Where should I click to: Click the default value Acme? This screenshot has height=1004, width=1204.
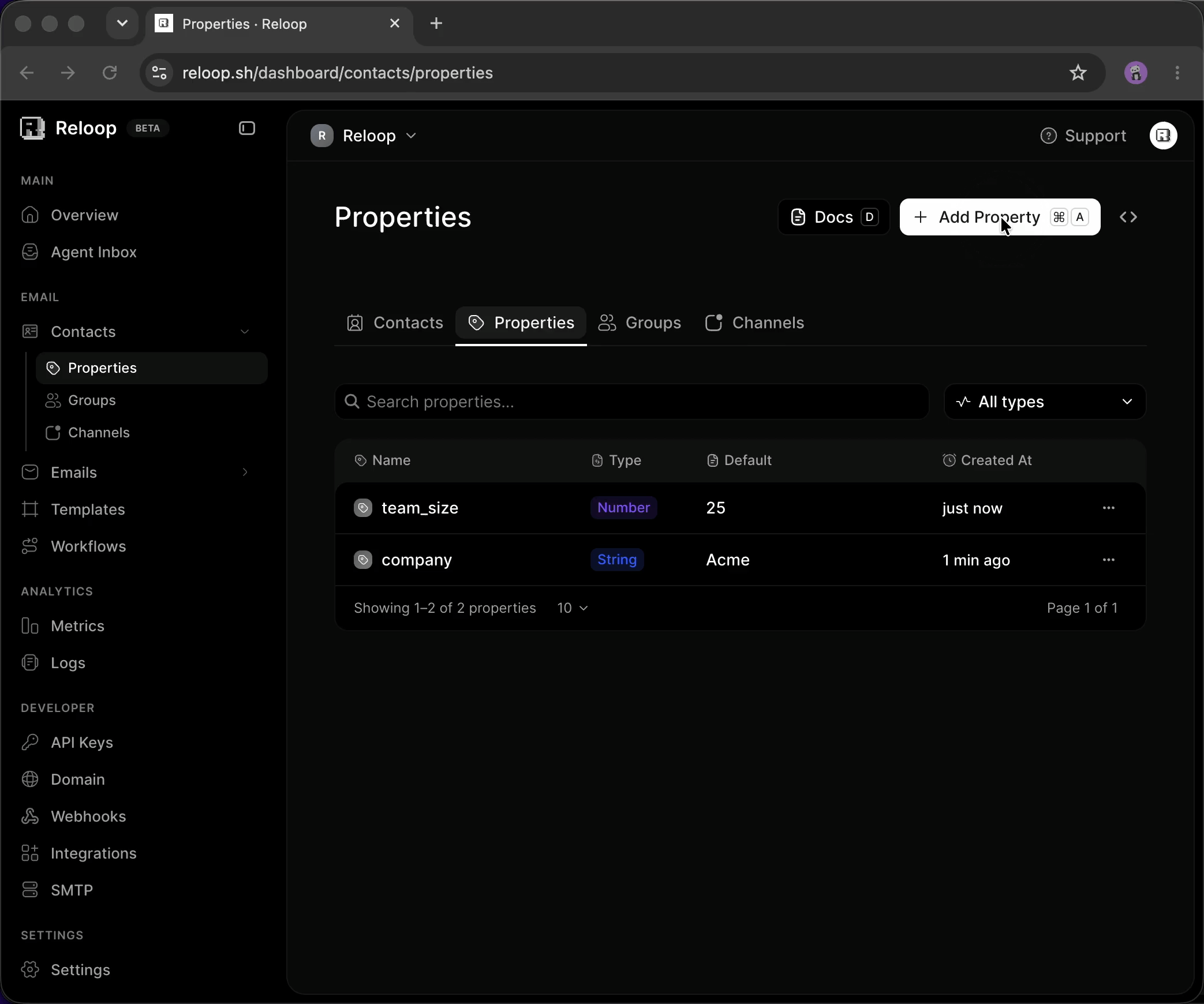pyautogui.click(x=728, y=560)
